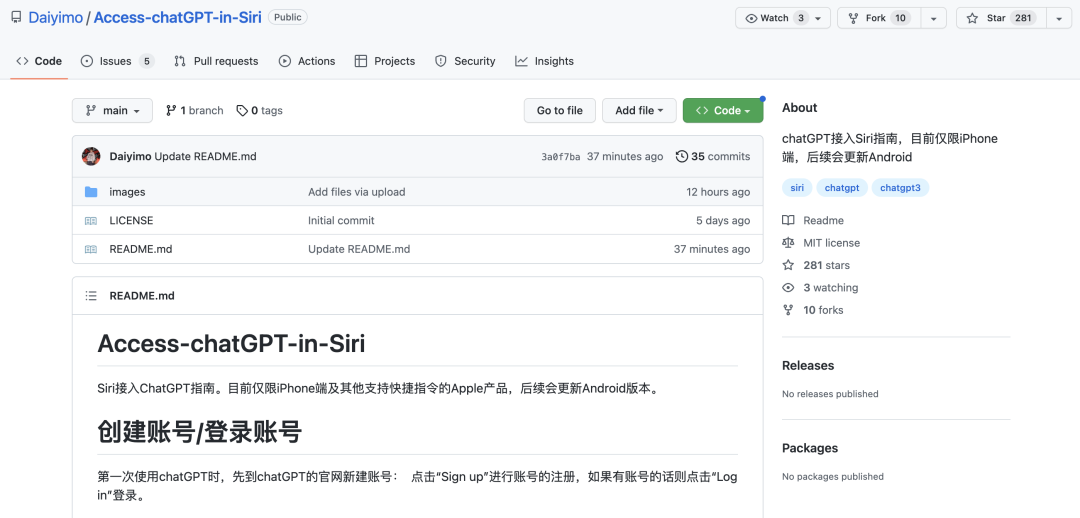Expand the Star lists dropdown arrow
This screenshot has height=518, width=1080.
pyautogui.click(x=1059, y=18)
